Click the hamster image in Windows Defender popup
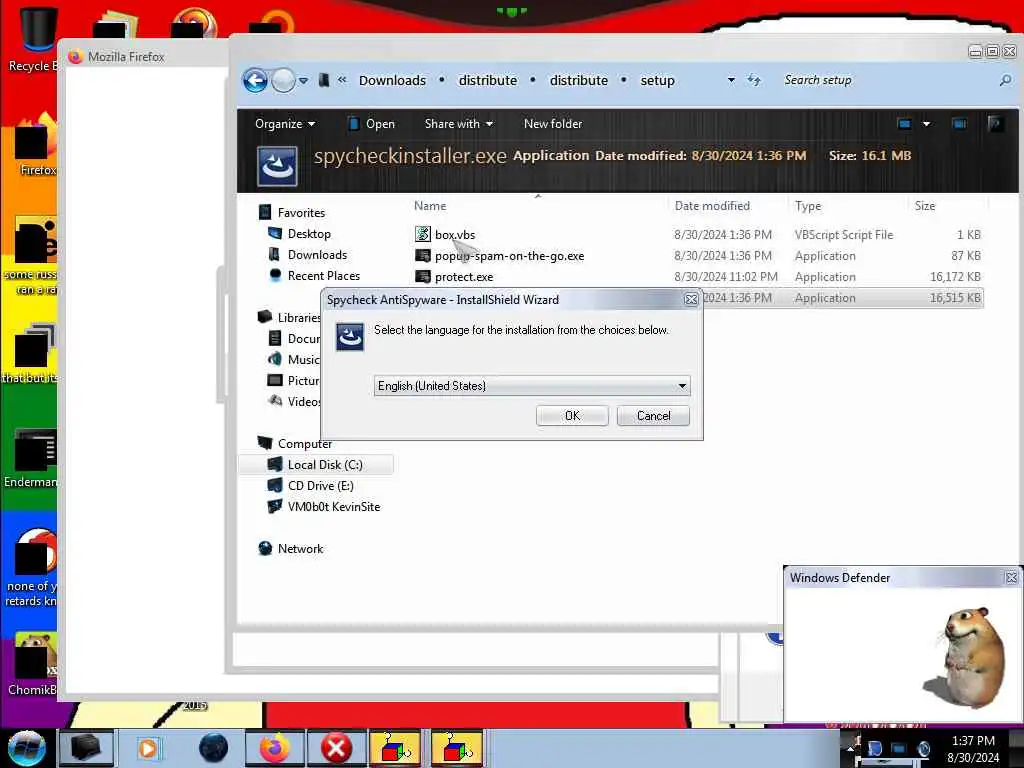The width and height of the screenshot is (1024, 768). tap(967, 656)
